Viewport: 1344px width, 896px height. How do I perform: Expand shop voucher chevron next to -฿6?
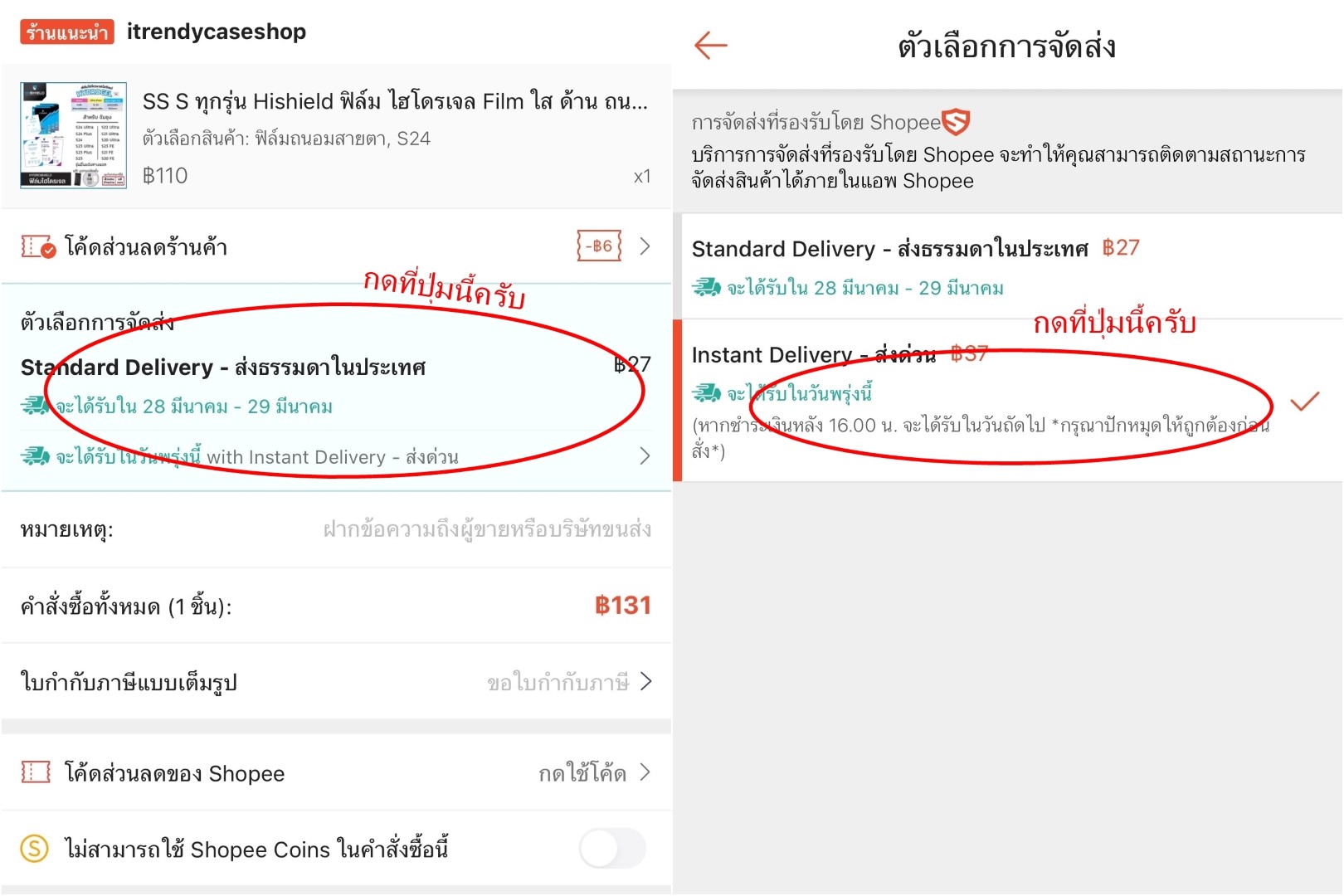click(645, 246)
